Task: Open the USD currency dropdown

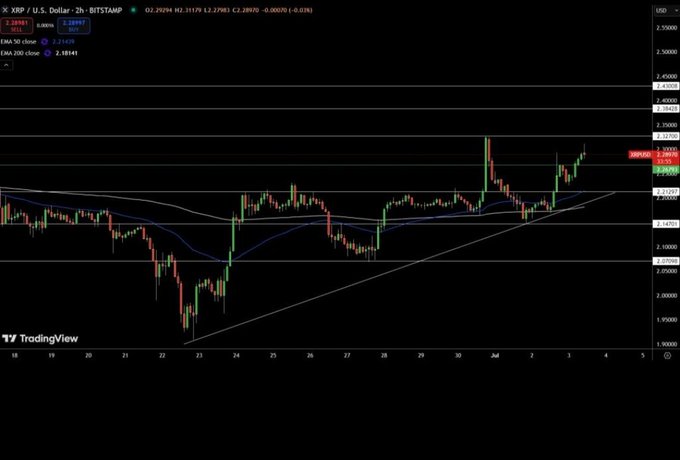Action: tap(666, 10)
